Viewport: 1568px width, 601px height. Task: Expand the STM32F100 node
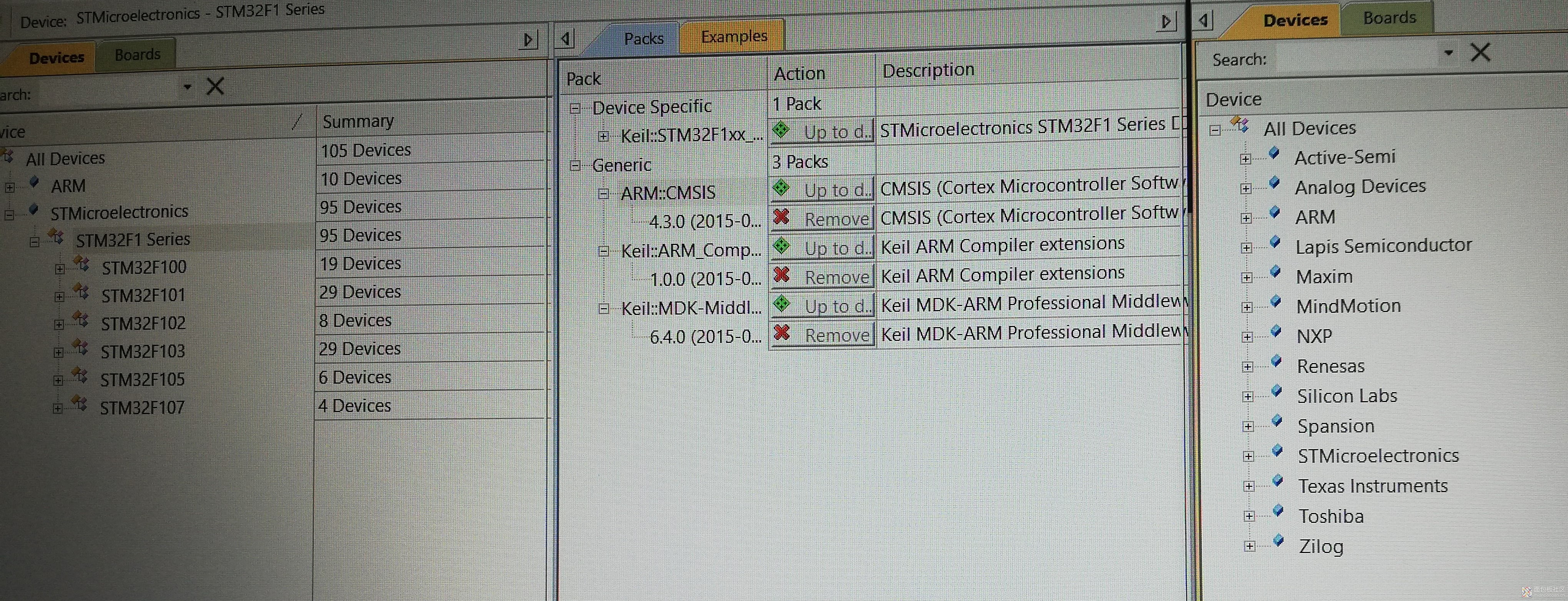tap(60, 269)
